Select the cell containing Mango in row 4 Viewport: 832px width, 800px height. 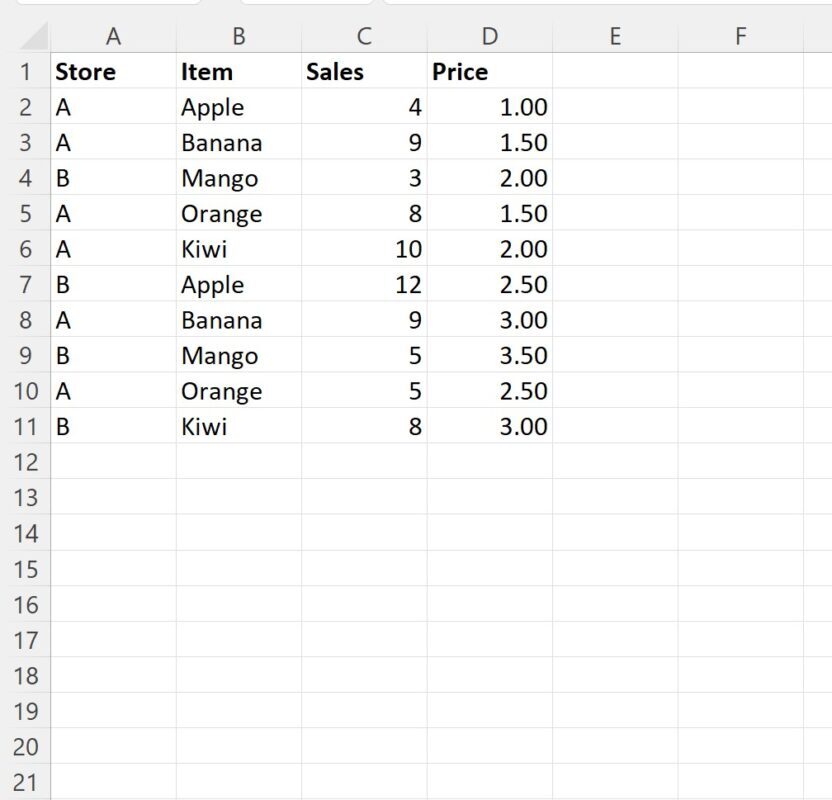tap(239, 178)
